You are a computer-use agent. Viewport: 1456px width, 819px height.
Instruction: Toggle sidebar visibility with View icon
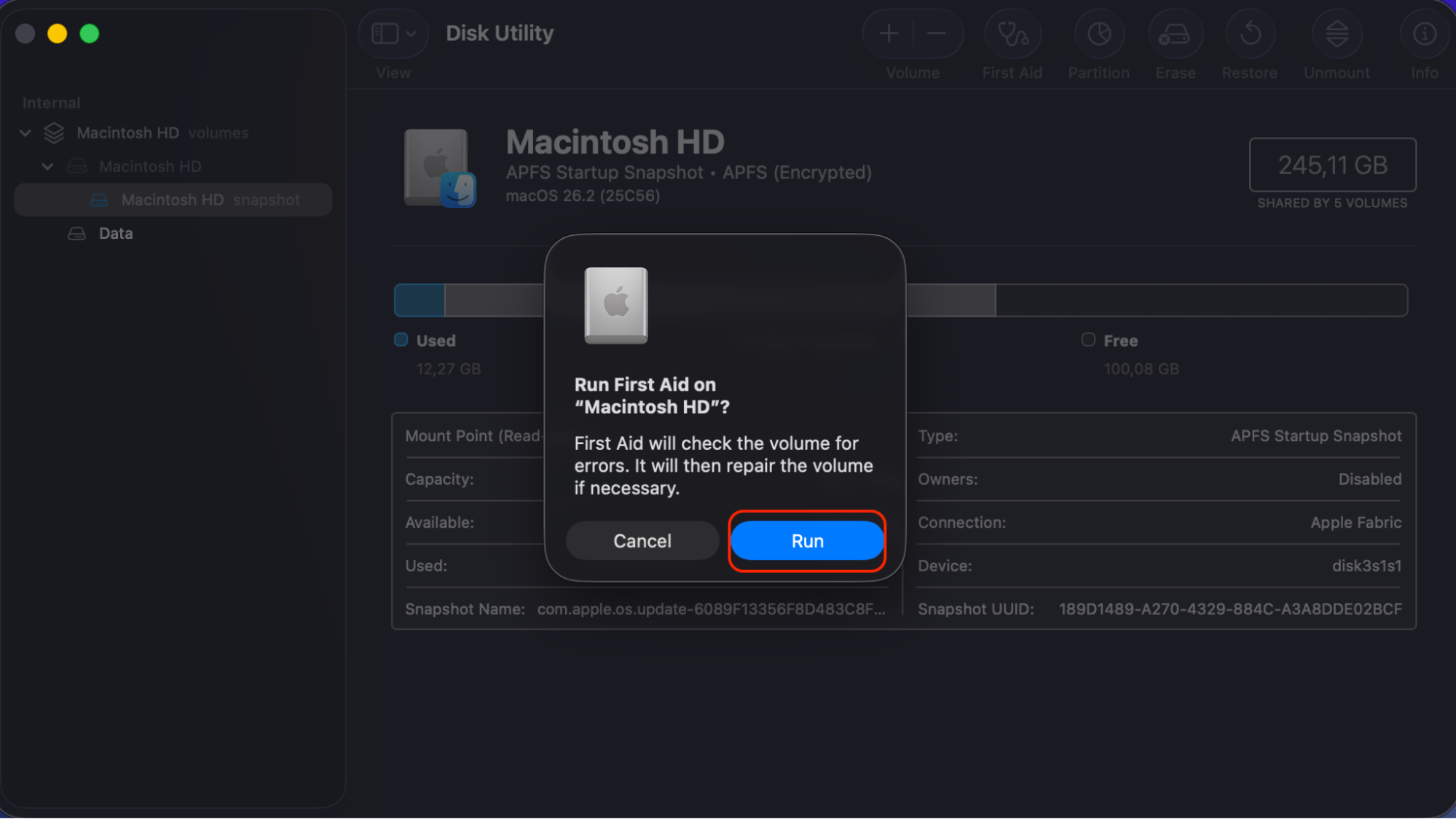click(x=385, y=33)
